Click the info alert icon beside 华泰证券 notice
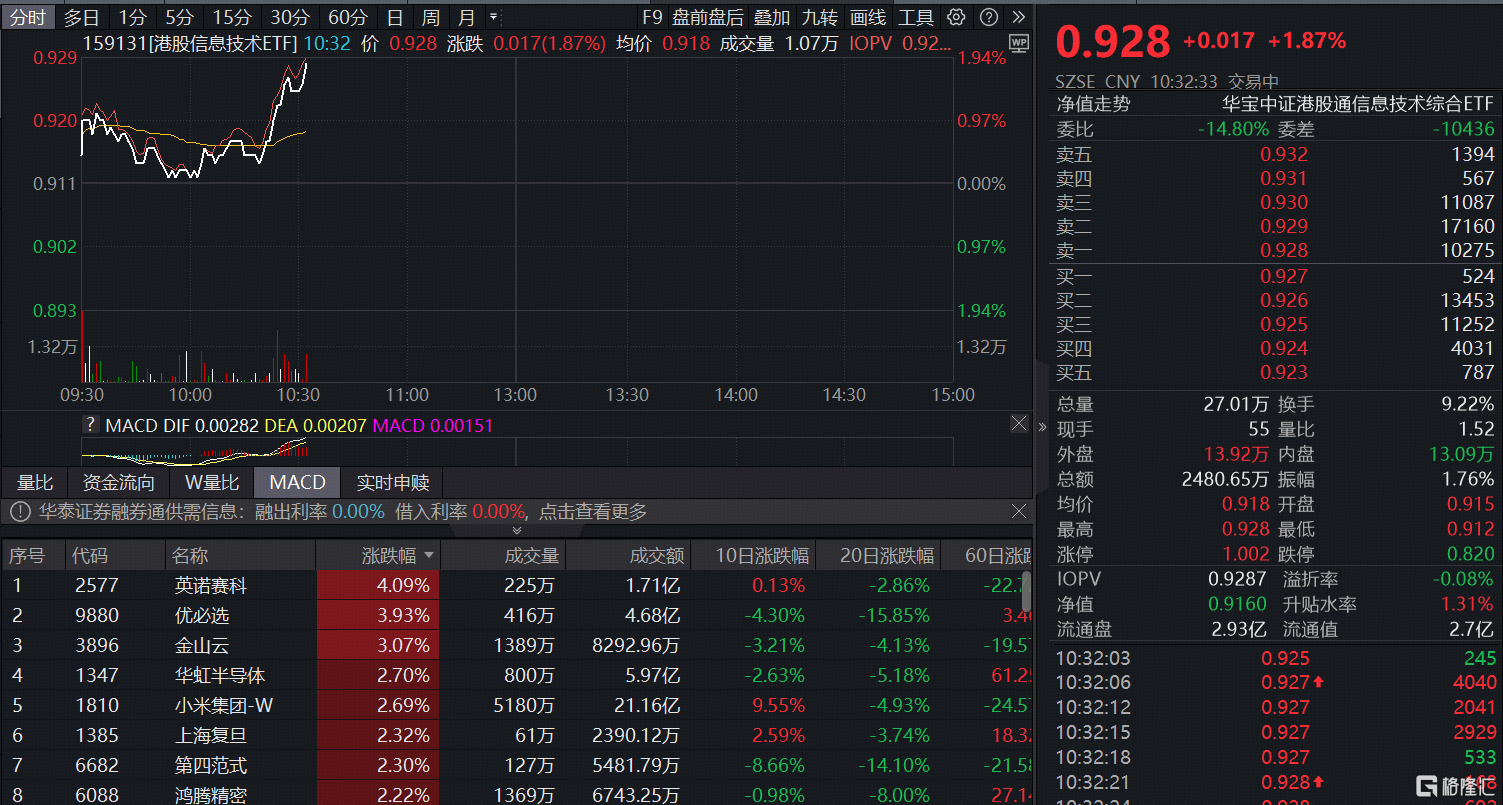The width and height of the screenshot is (1503, 805). point(20,512)
